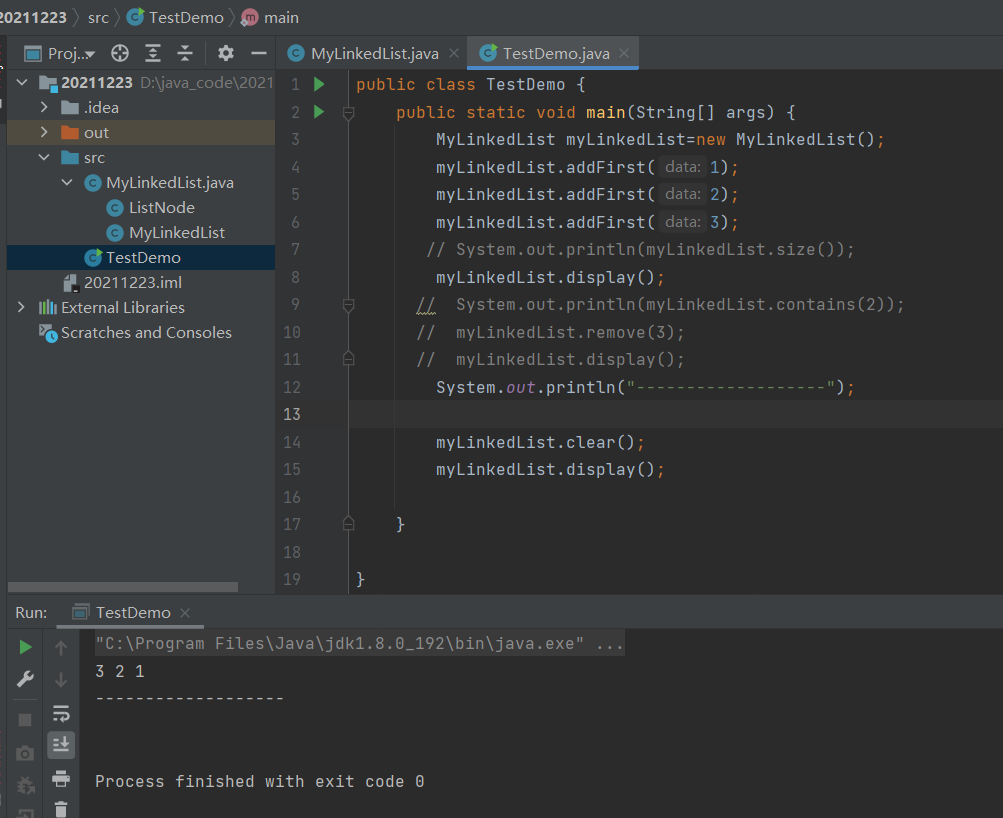Place cursor on empty line 13

675,414
